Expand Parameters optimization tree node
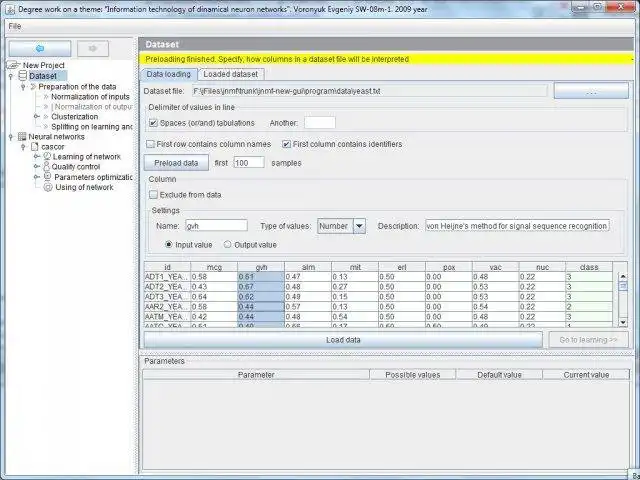 (x=37, y=177)
